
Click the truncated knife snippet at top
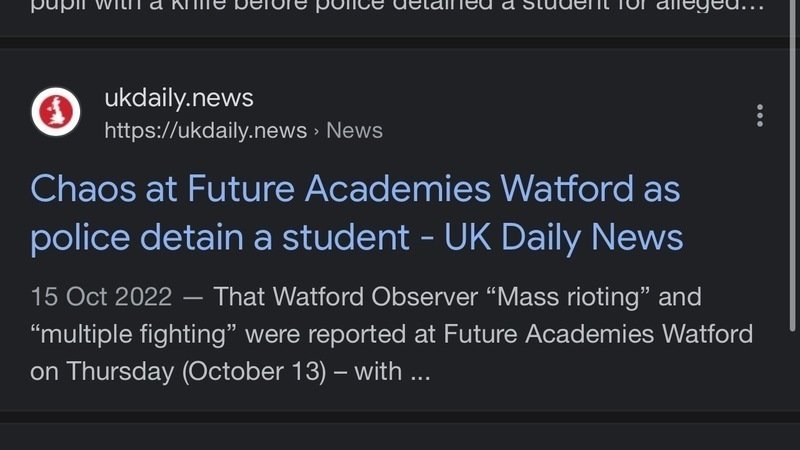[x=380, y=8]
